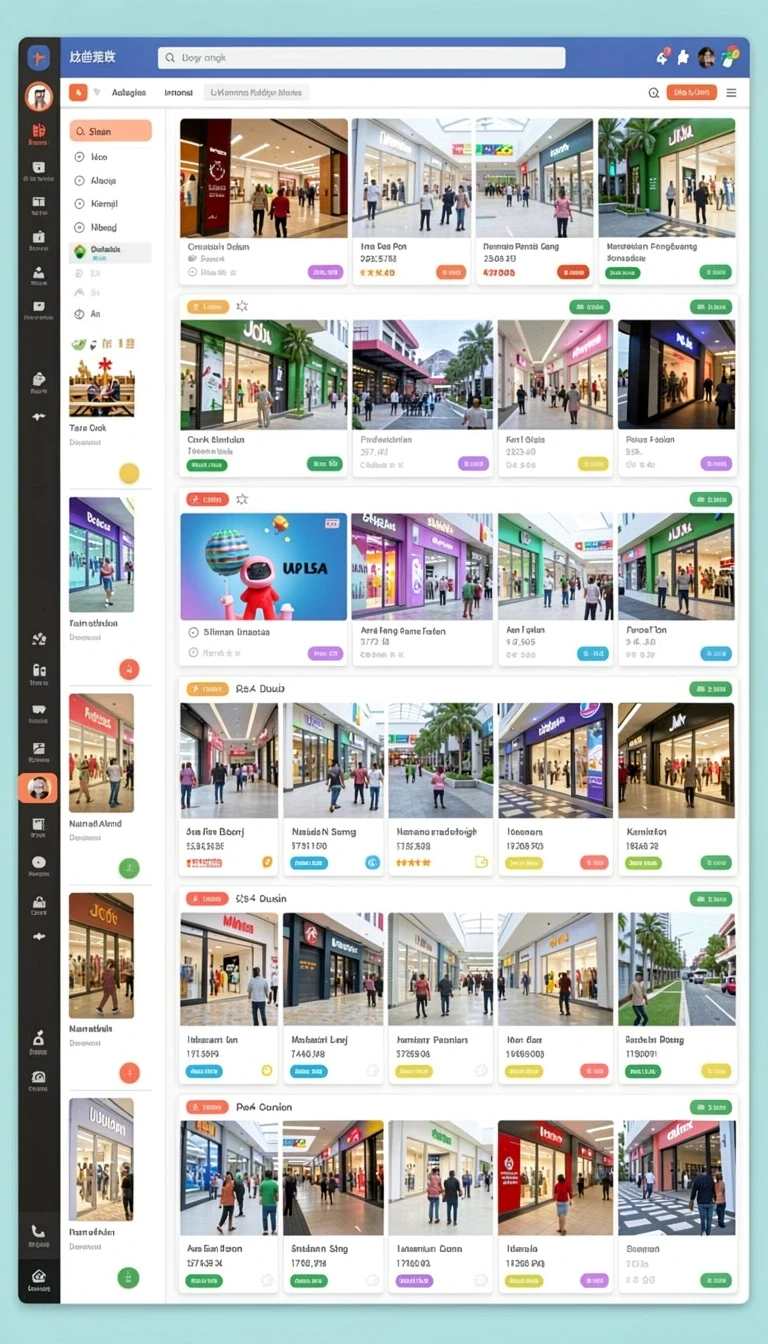This screenshot has width=768, height=1344.
Task: Click the green badge at the right of 'Ps4 Cunion' header
Action: point(710,1107)
